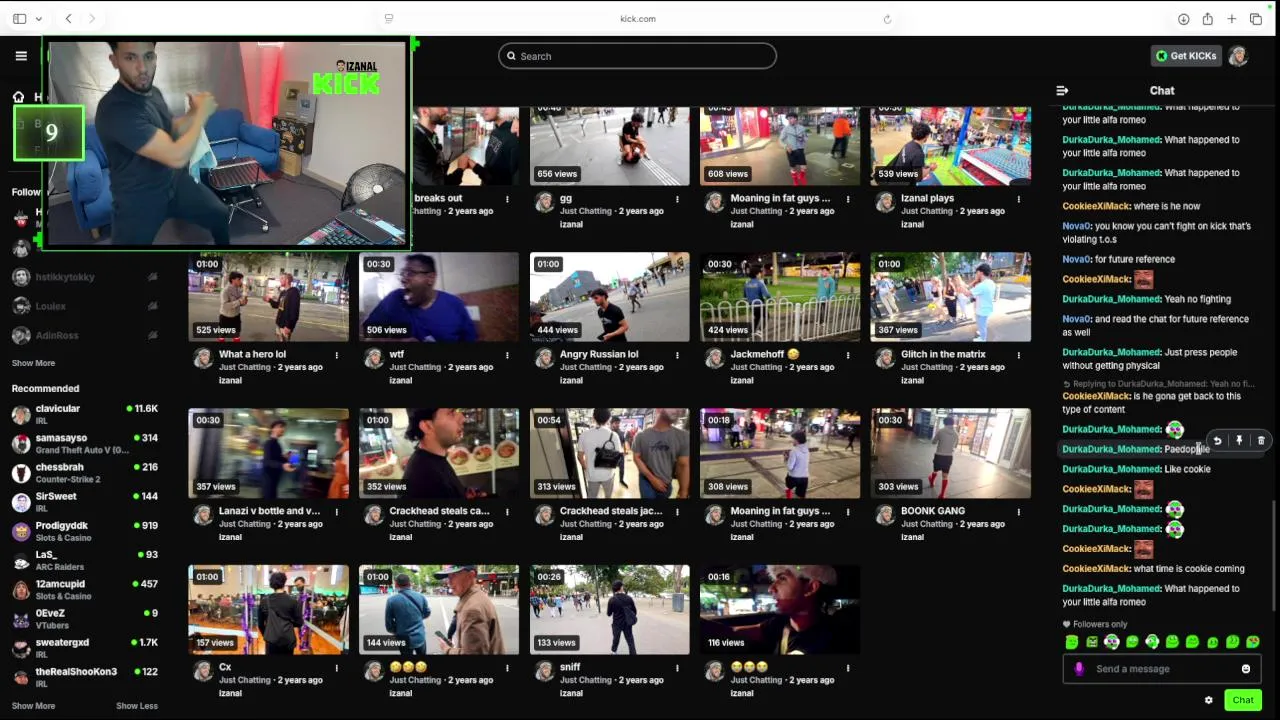Click the Safari share icon

pos(1208,19)
